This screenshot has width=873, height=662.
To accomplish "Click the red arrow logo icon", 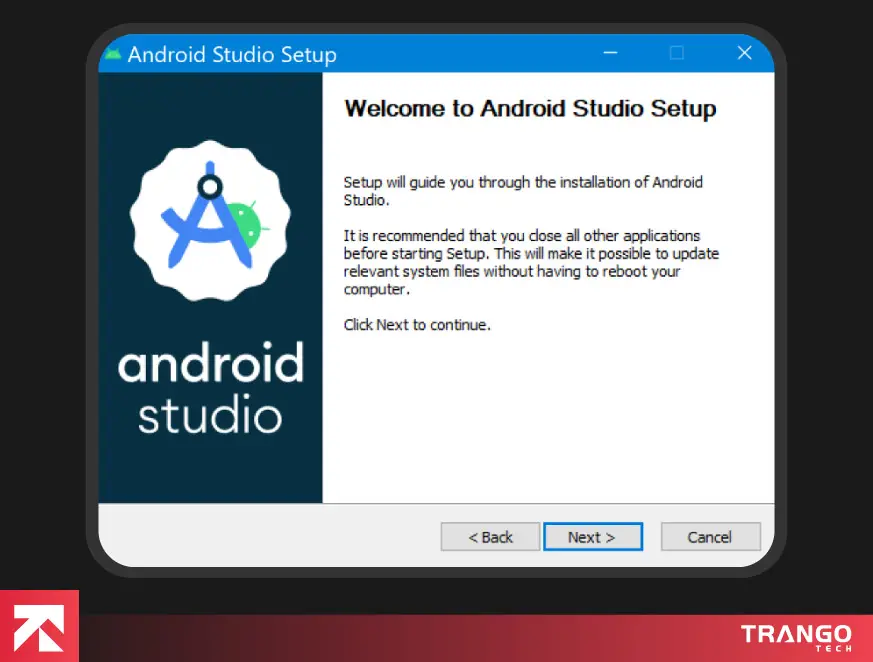I will point(39,626).
